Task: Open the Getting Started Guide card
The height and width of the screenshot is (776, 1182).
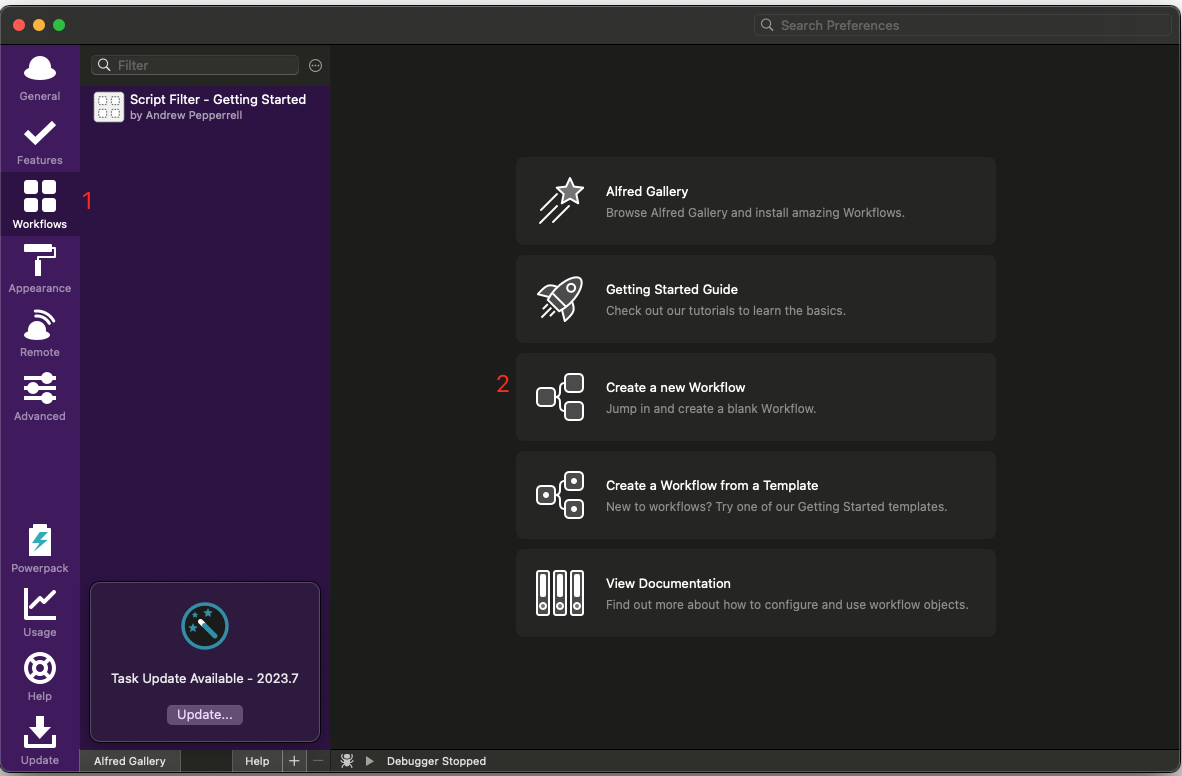Action: [x=756, y=299]
